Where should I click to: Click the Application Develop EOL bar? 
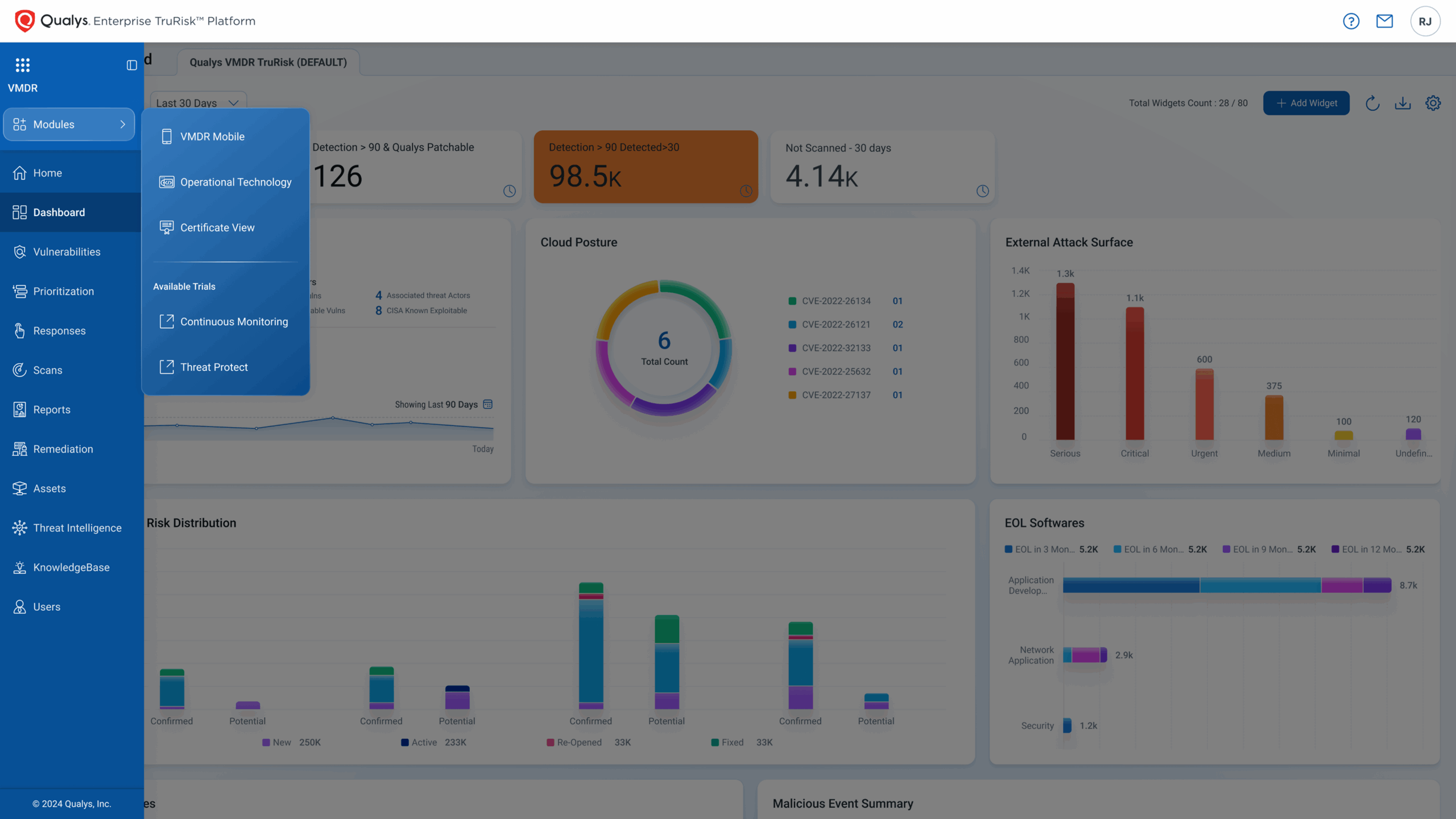point(1227,585)
